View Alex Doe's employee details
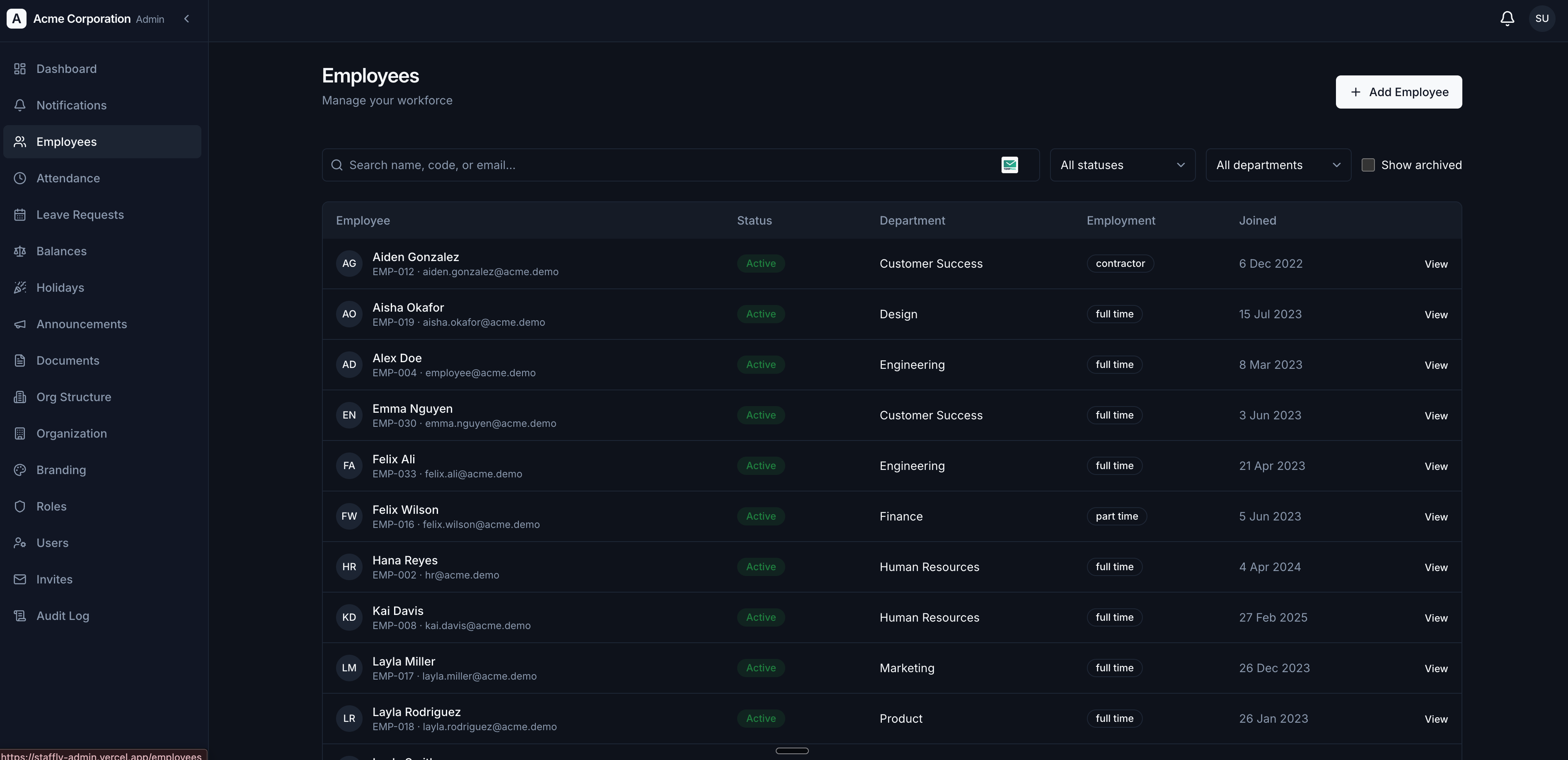This screenshot has width=1568, height=760. 1436,365
